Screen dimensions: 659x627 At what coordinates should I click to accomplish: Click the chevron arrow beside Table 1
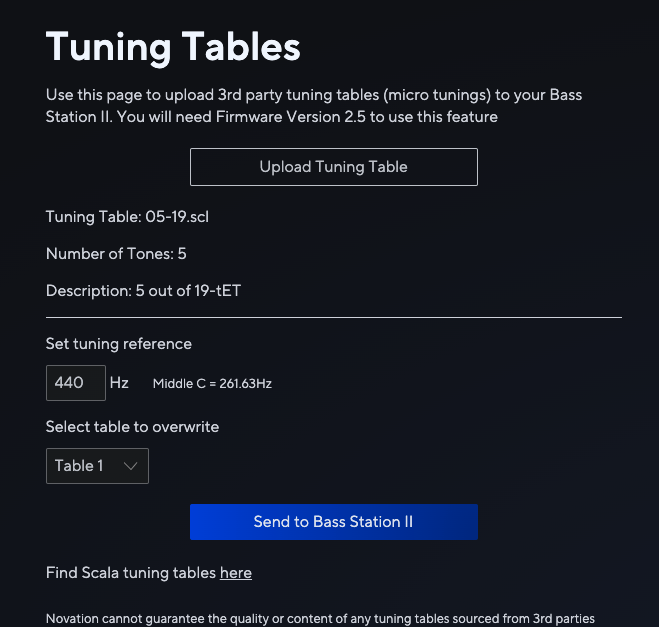pyautogui.click(x=131, y=466)
